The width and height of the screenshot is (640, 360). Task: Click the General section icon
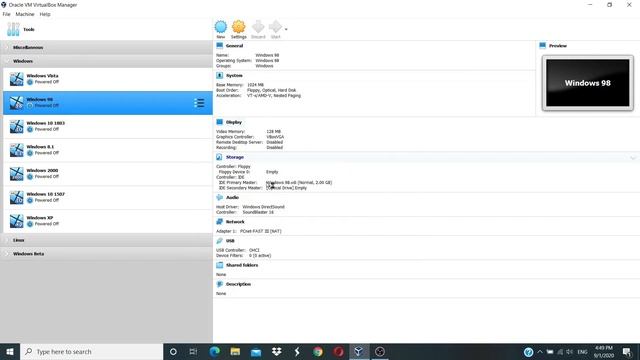[x=220, y=46]
